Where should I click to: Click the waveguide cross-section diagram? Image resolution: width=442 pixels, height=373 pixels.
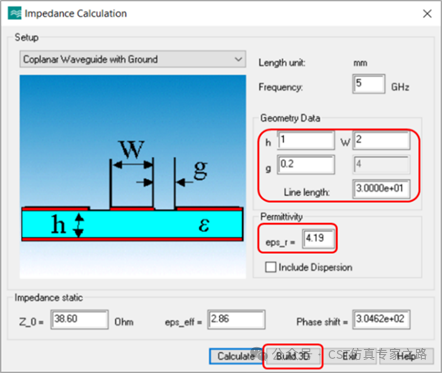(133, 177)
